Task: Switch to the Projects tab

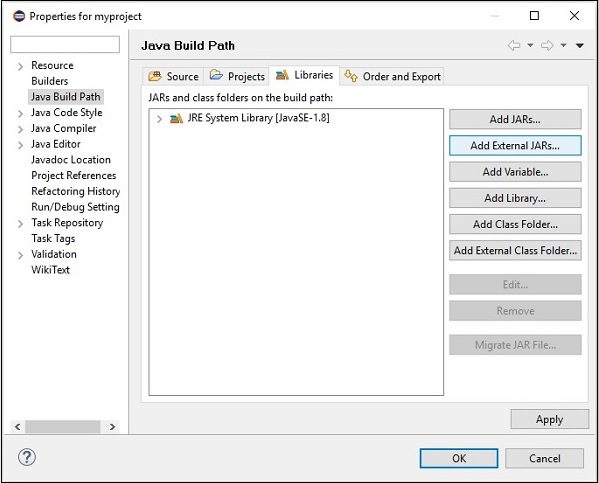Action: click(237, 76)
